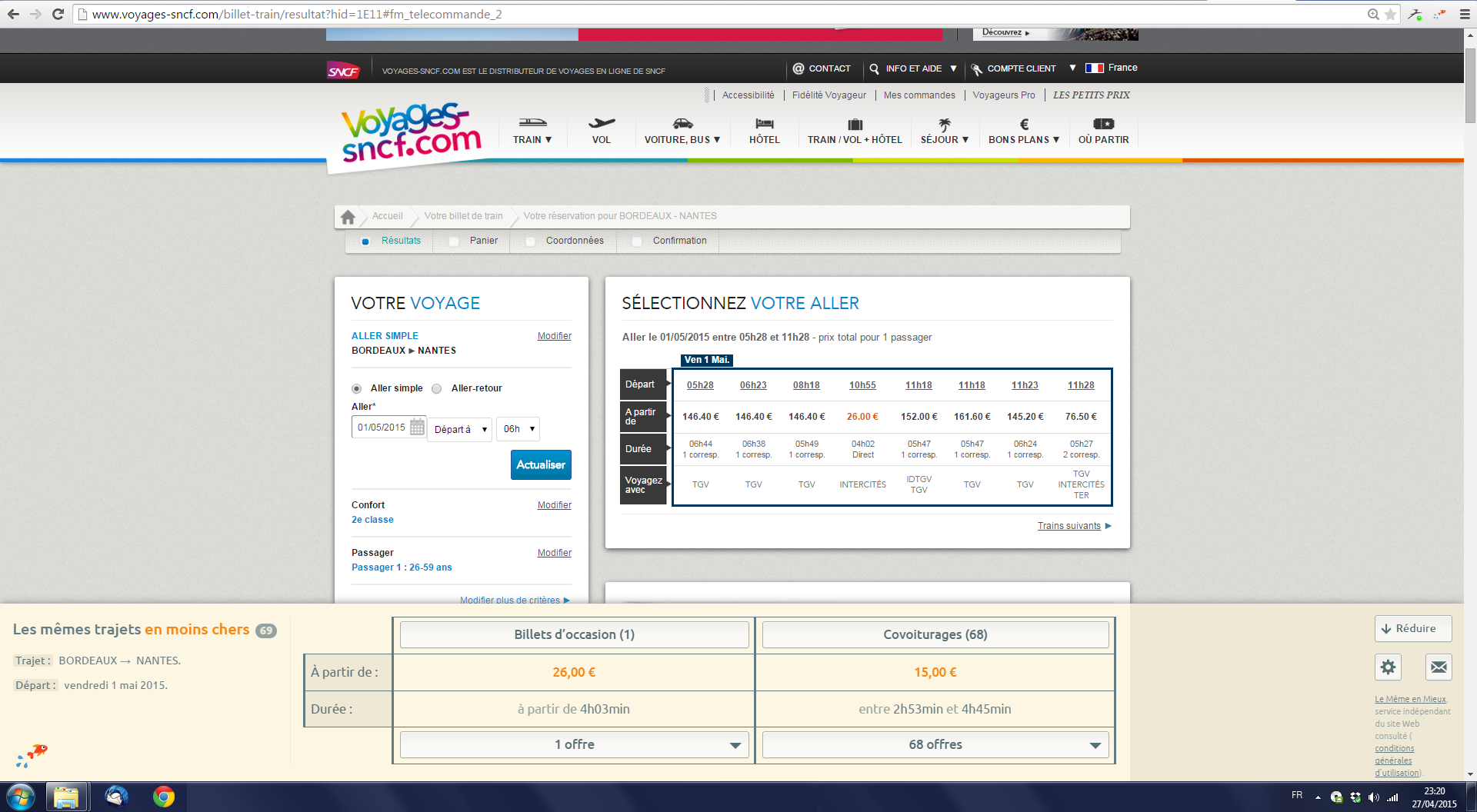1477x812 pixels.
Task: Click the CONTACT at-sign icon
Action: tap(799, 68)
